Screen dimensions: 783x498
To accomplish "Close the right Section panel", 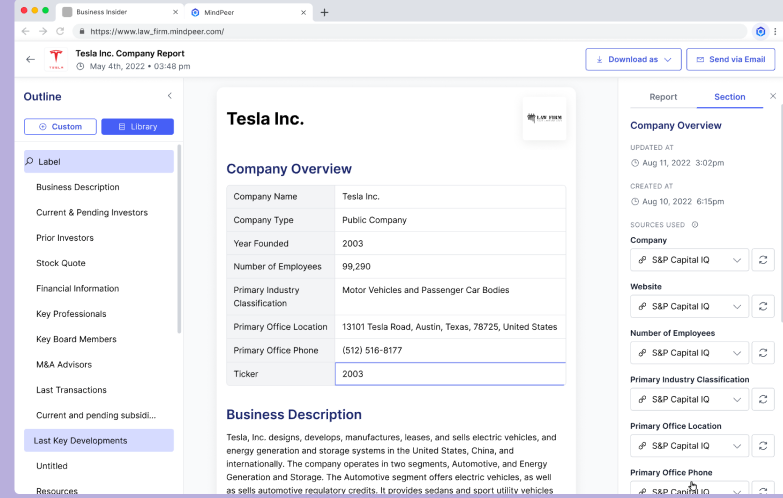I will click(773, 96).
